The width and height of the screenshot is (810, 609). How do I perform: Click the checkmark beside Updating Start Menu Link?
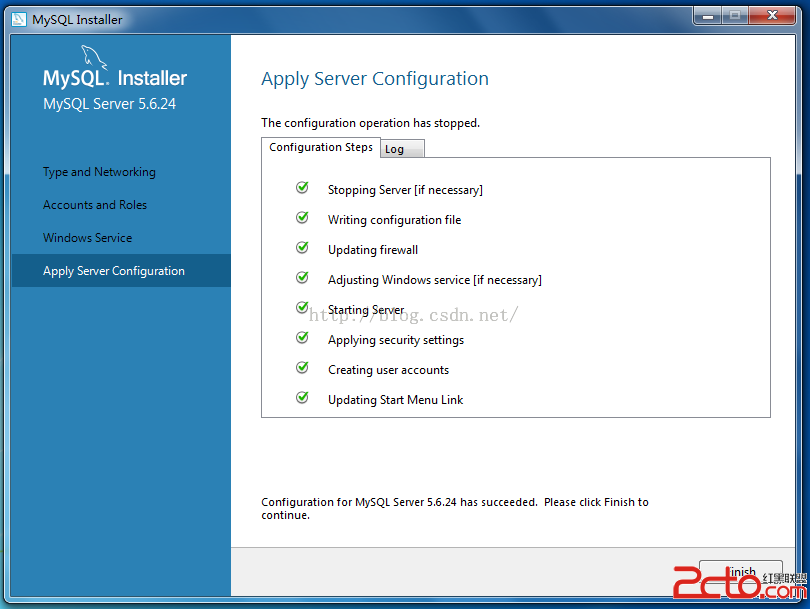302,397
